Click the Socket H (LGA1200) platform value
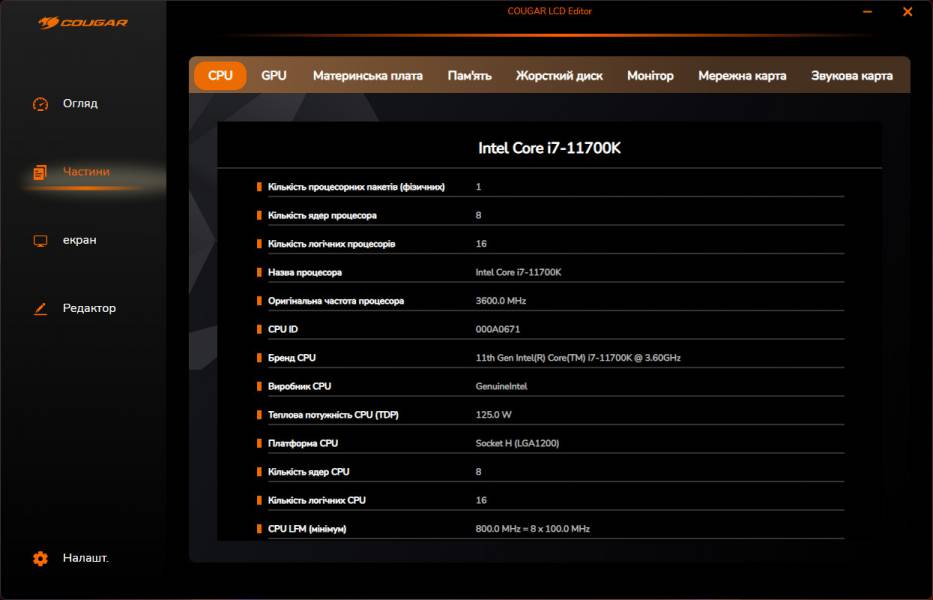This screenshot has width=933, height=600. [x=516, y=443]
